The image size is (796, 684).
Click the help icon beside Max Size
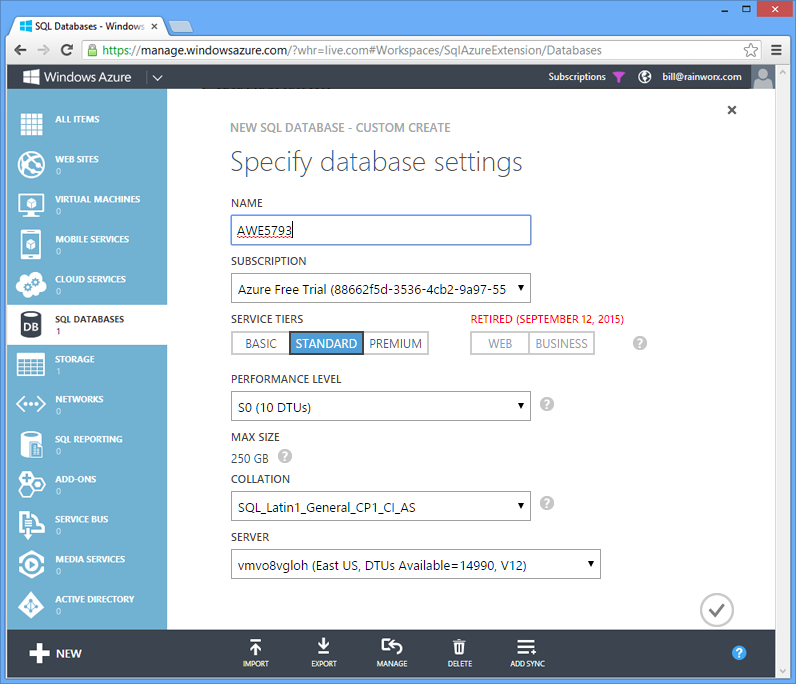[x=285, y=456]
